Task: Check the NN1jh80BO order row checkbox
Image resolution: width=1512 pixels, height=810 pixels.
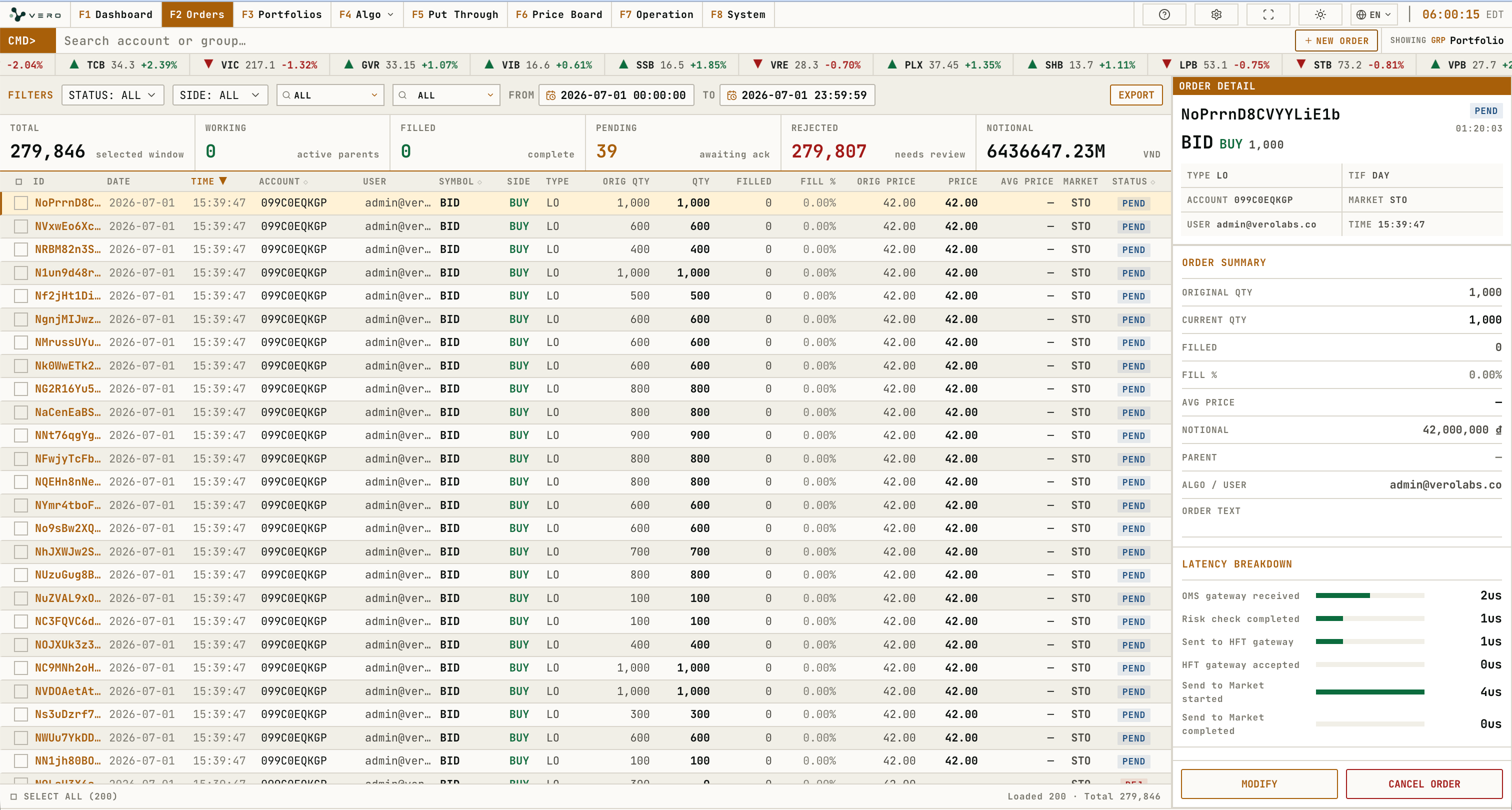Action: [21, 760]
